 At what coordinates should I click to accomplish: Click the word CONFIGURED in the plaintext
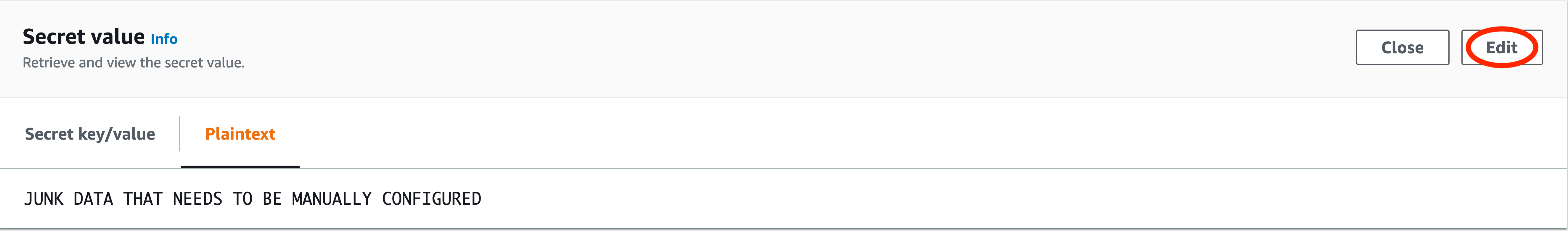432,199
